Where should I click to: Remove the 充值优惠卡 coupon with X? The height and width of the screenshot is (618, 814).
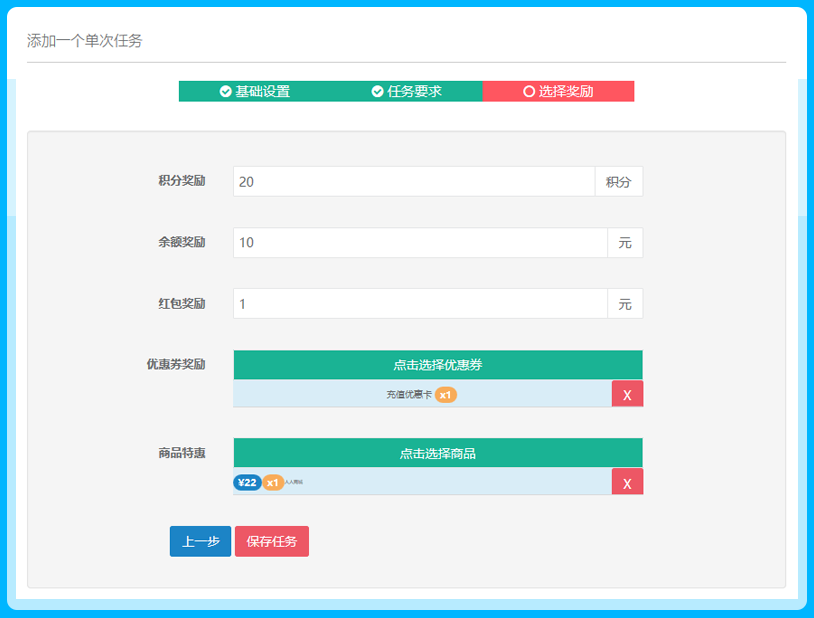[627, 394]
